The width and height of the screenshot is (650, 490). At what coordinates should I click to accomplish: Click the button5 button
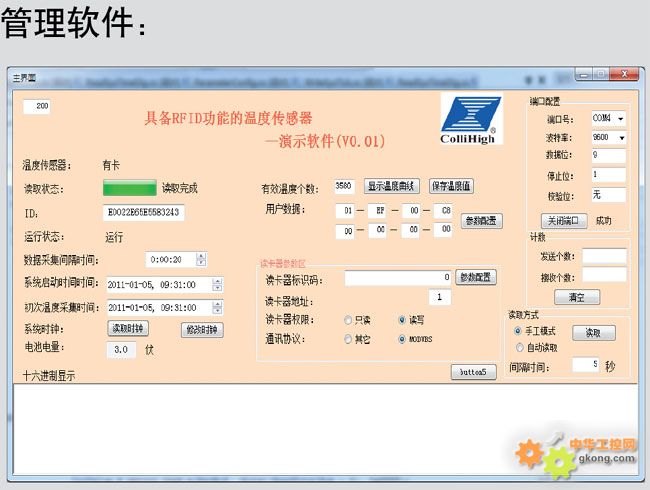(472, 372)
